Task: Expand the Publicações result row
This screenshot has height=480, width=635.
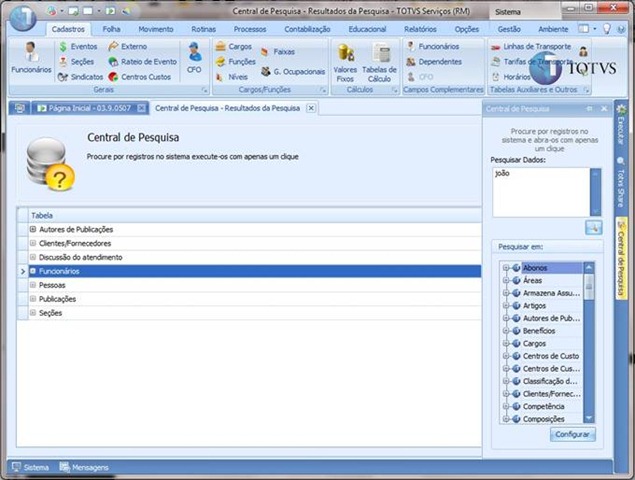Action: [x=33, y=299]
